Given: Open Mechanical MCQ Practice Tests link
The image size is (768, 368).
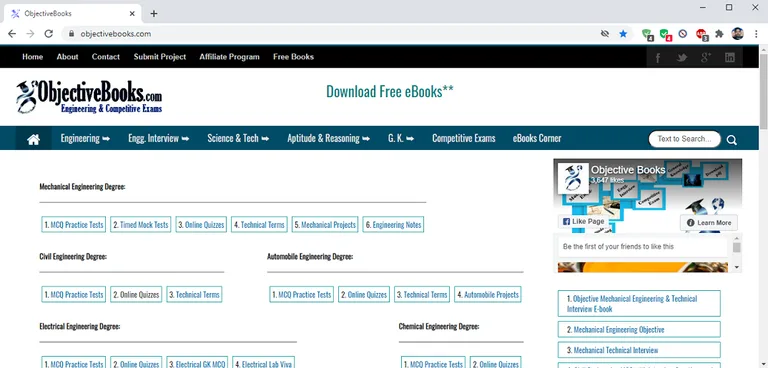Looking at the screenshot, I should pyautogui.click(x=73, y=225).
